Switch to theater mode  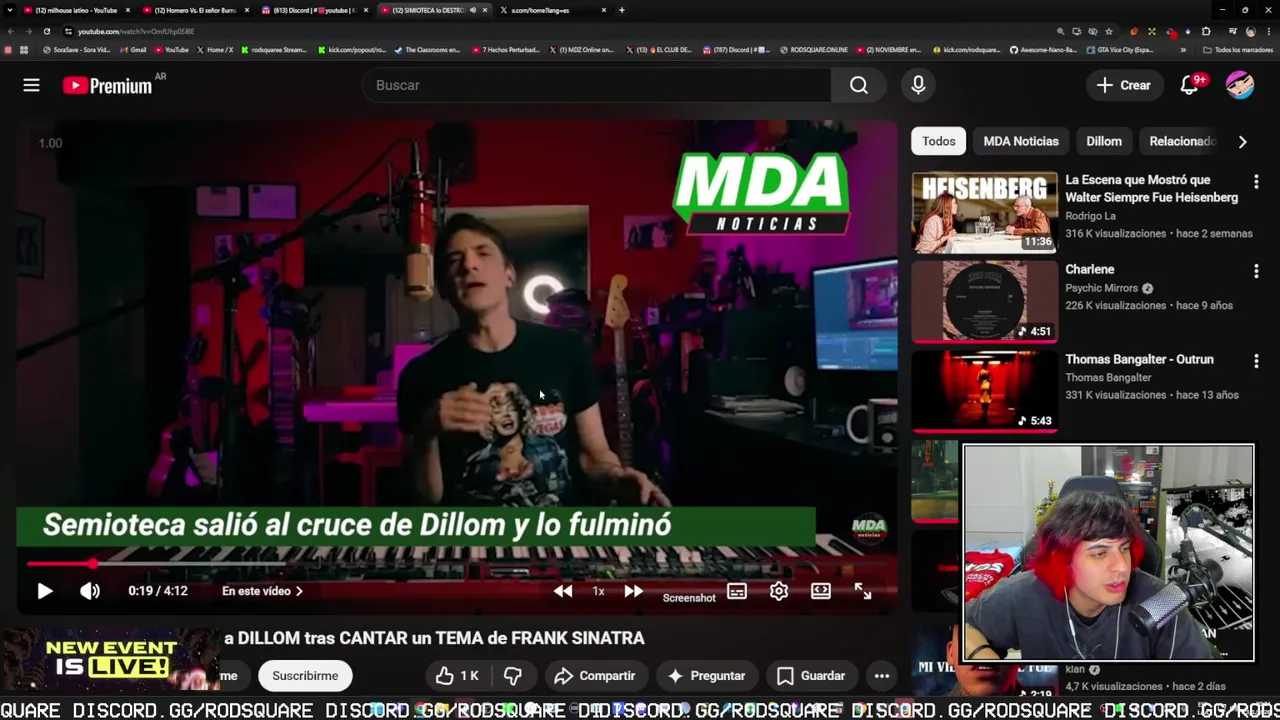pos(821,591)
